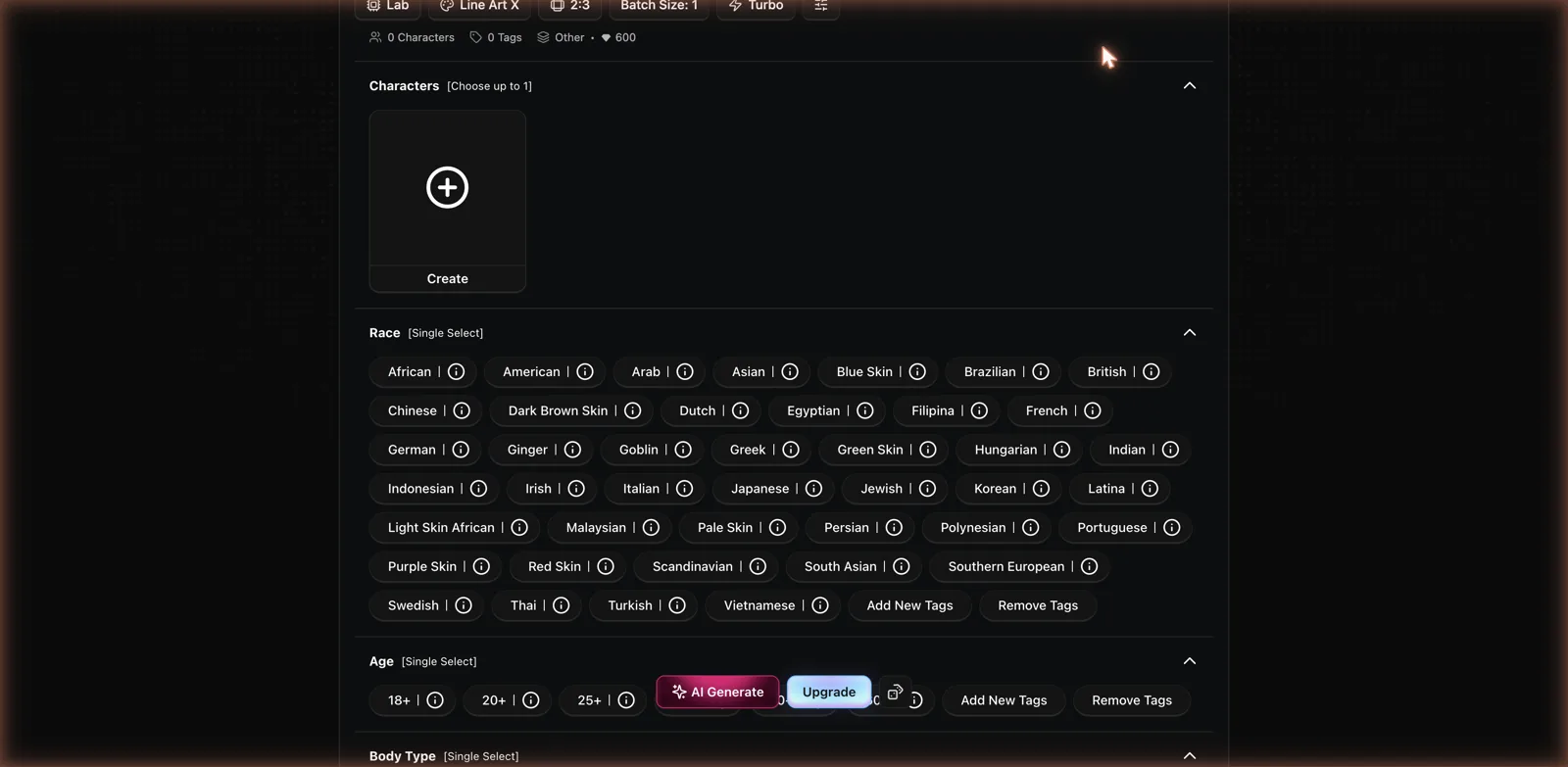Click the Upgrade button

point(829,692)
